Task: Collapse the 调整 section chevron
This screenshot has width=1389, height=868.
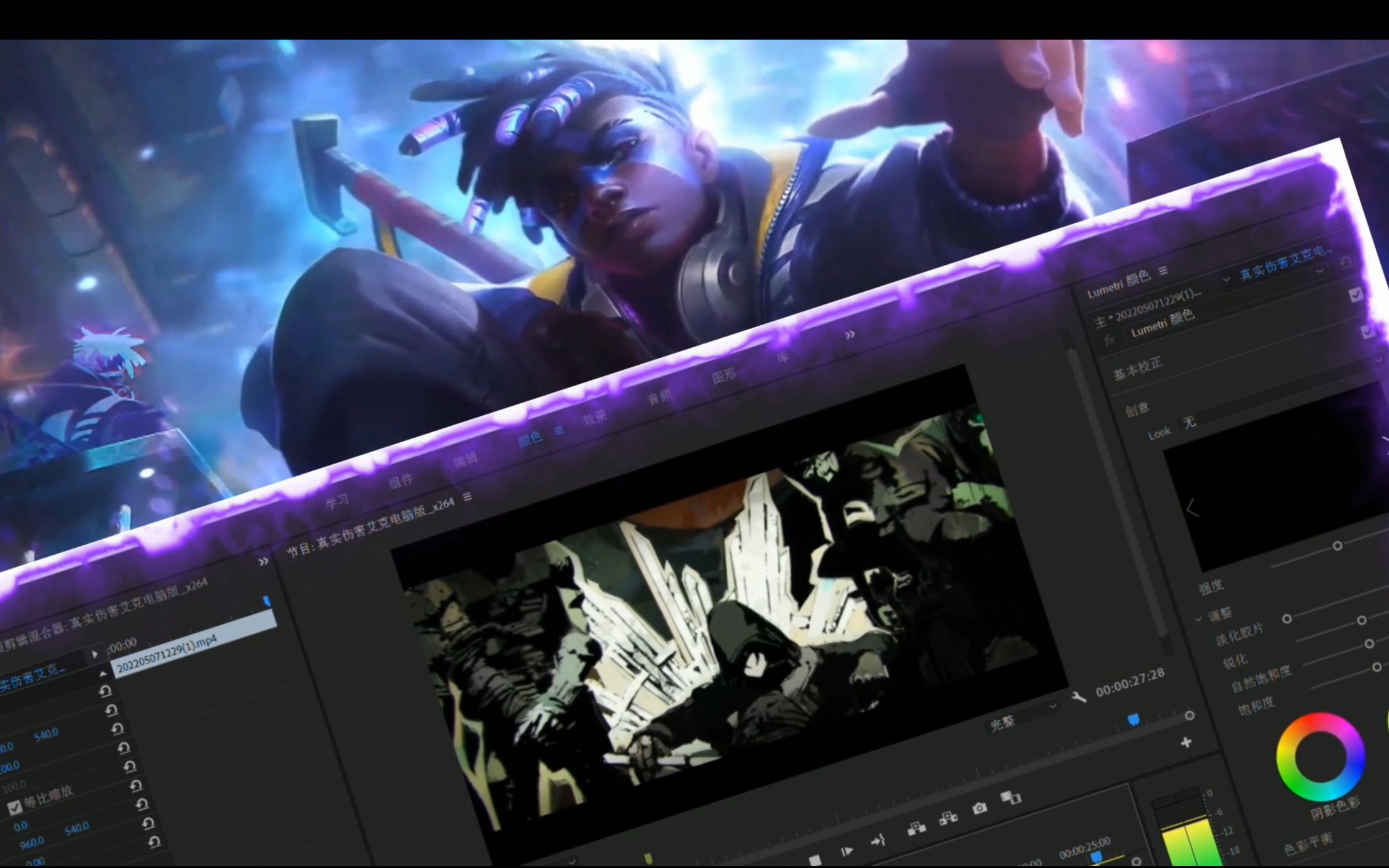Action: (1198, 620)
